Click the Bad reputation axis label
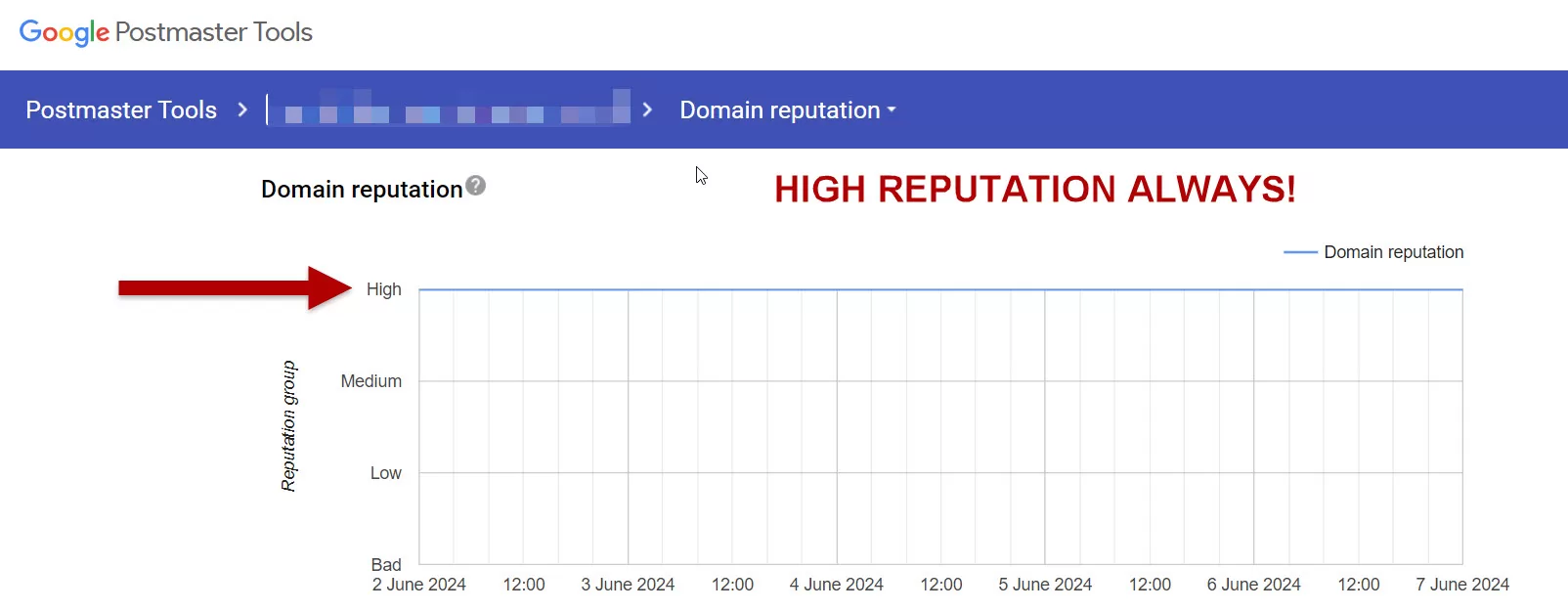The image size is (1568, 611). pos(385,565)
